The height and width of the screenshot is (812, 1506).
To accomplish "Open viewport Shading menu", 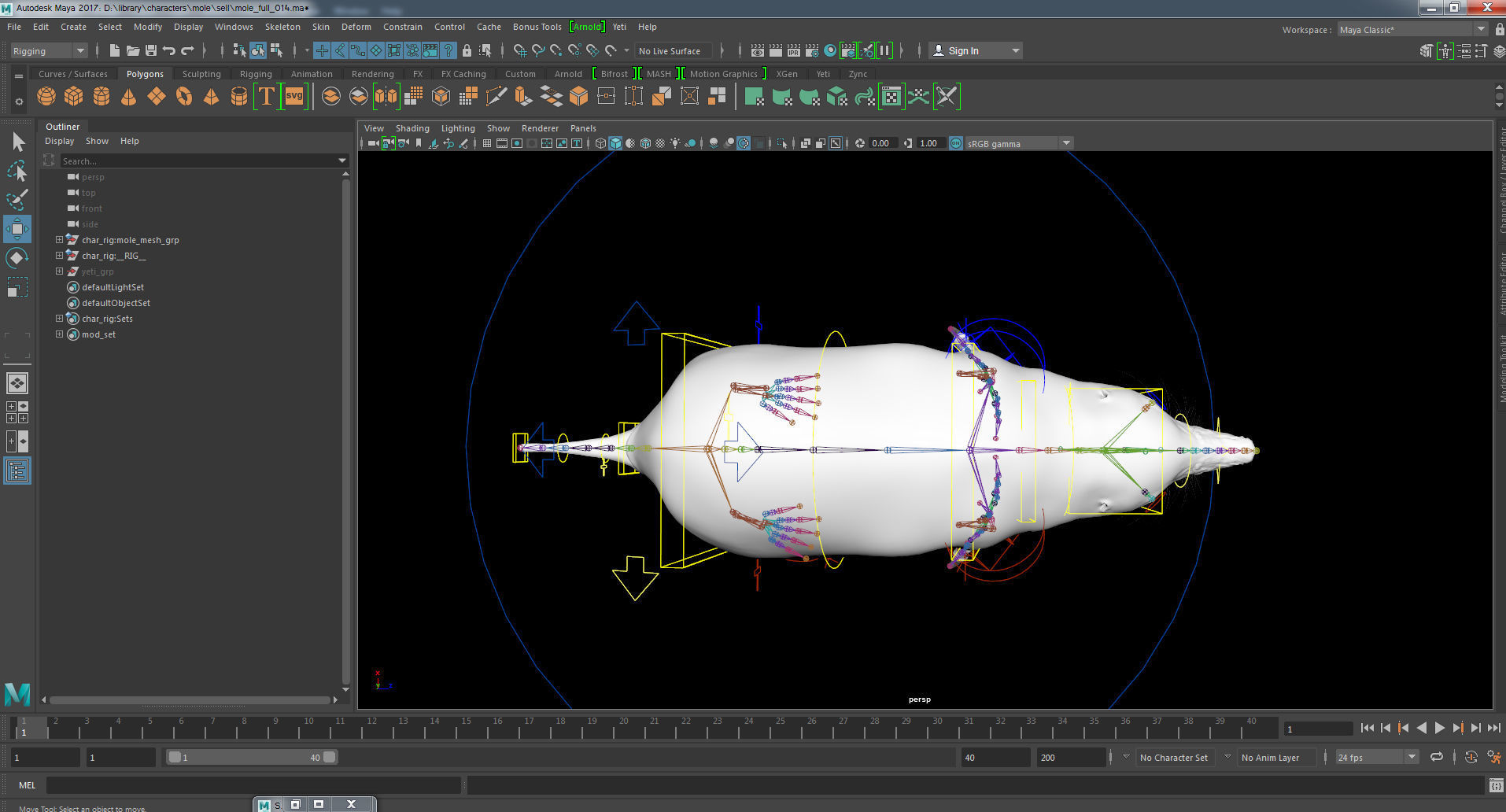I will coord(412,128).
